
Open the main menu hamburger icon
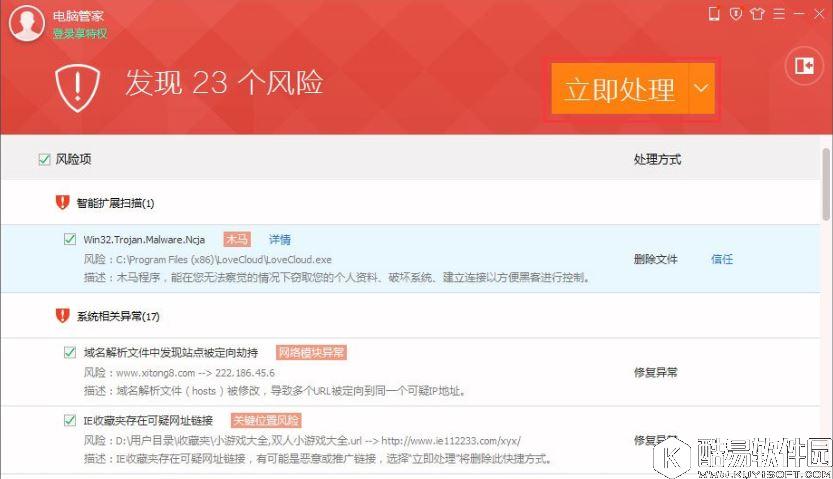(x=779, y=14)
